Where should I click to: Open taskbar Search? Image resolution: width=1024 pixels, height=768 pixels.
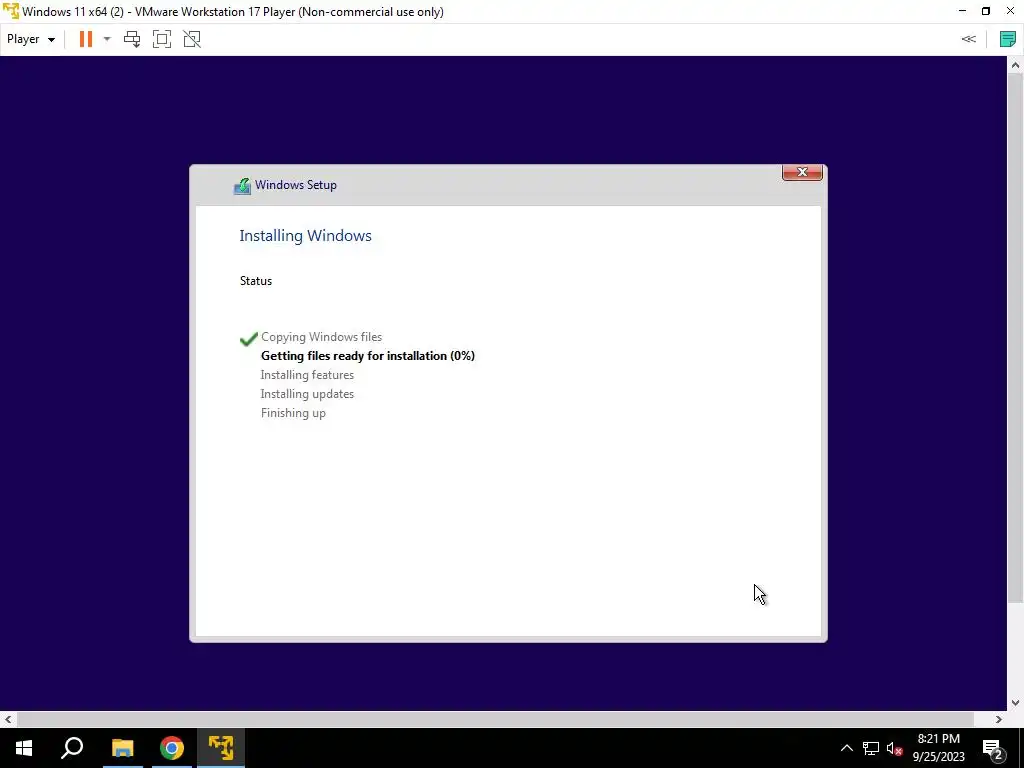point(72,748)
